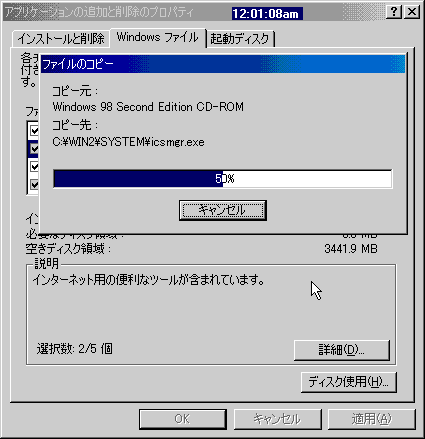The height and width of the screenshot is (439, 425).
Task: Toggle the highlighted second component checkbox
Action: point(34,148)
